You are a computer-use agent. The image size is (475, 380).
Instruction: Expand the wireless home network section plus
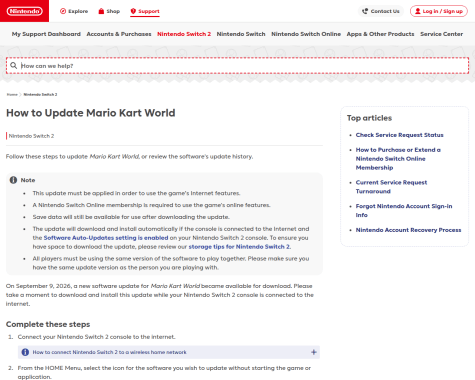tap(313, 352)
